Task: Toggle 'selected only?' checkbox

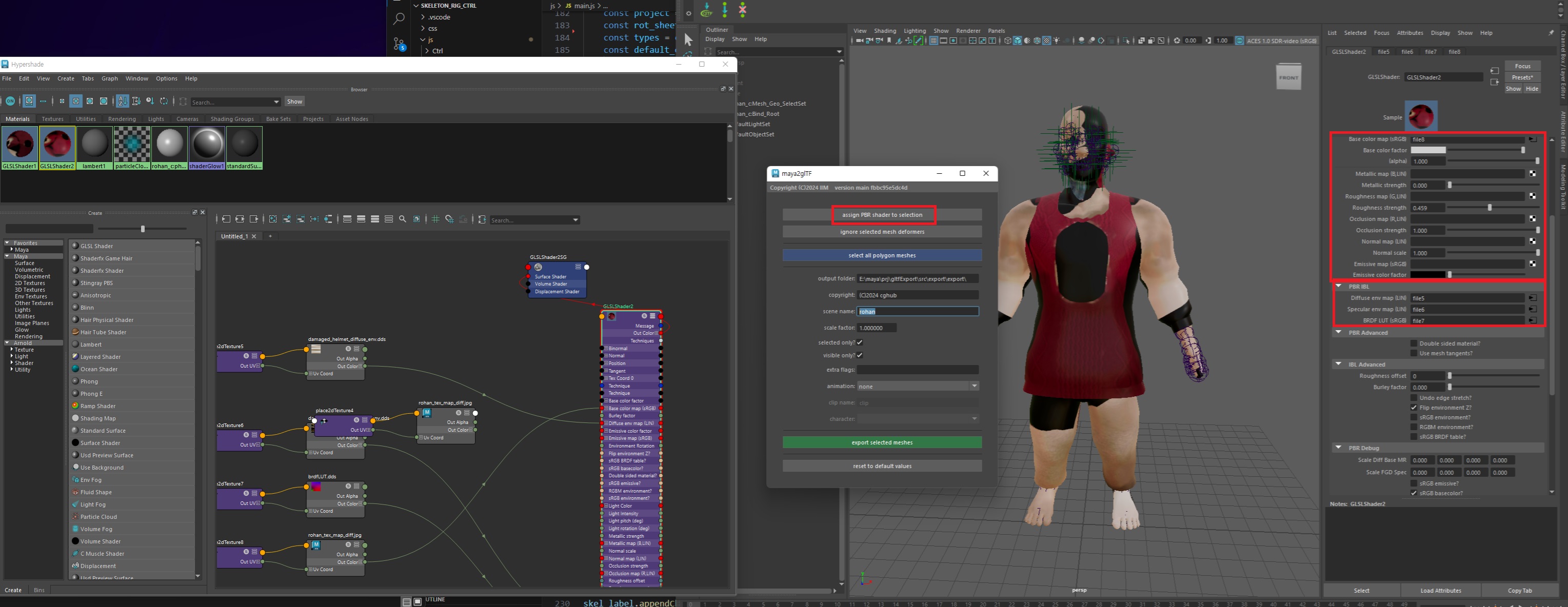Action: pyautogui.click(x=860, y=342)
